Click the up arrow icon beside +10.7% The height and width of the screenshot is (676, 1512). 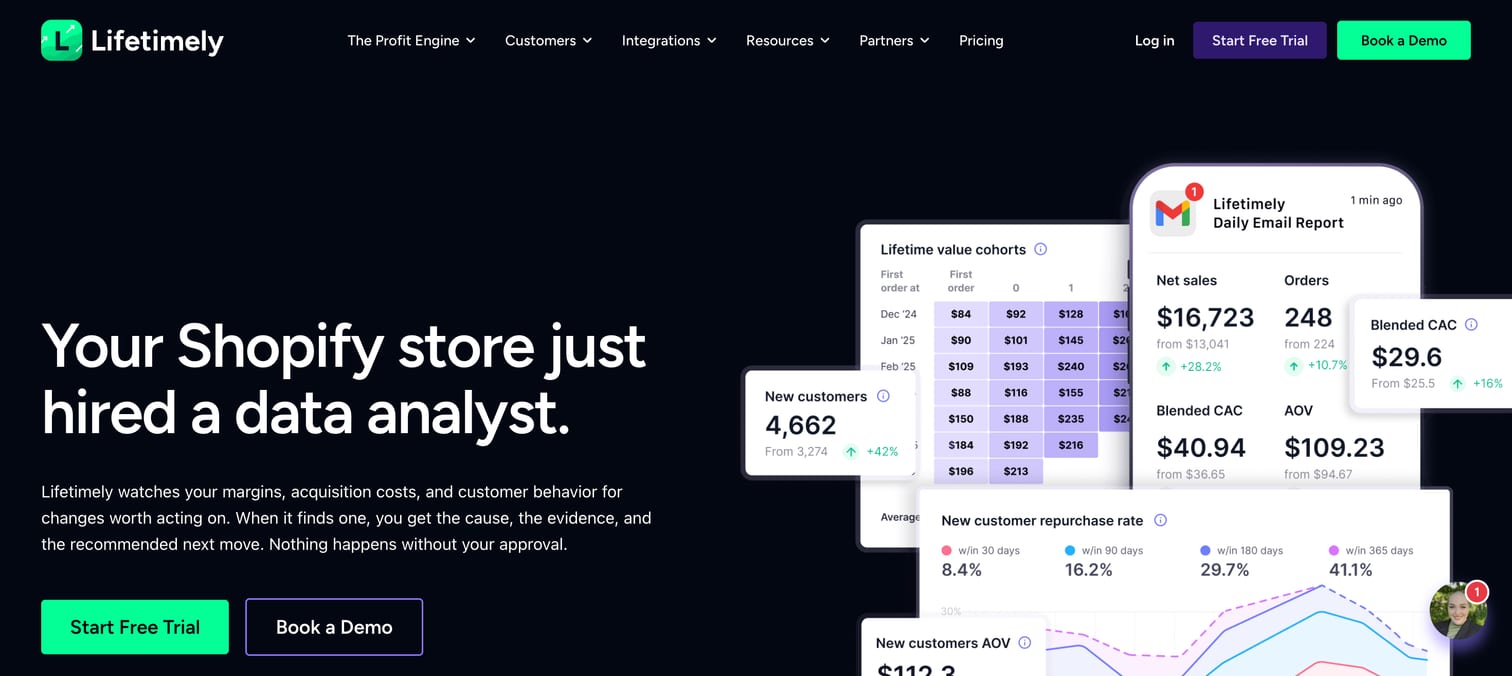(x=1294, y=366)
